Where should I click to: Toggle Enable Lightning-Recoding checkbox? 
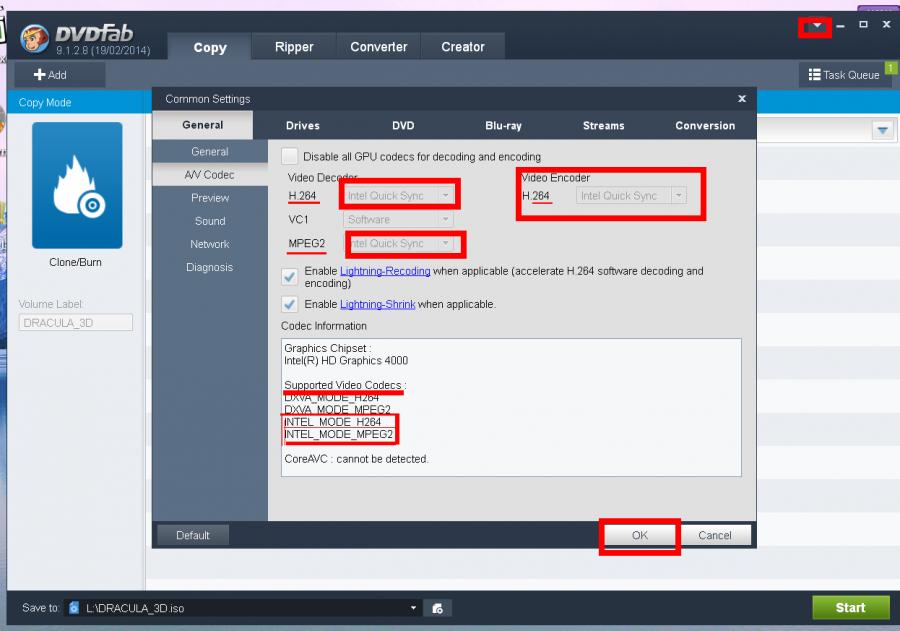[289, 277]
